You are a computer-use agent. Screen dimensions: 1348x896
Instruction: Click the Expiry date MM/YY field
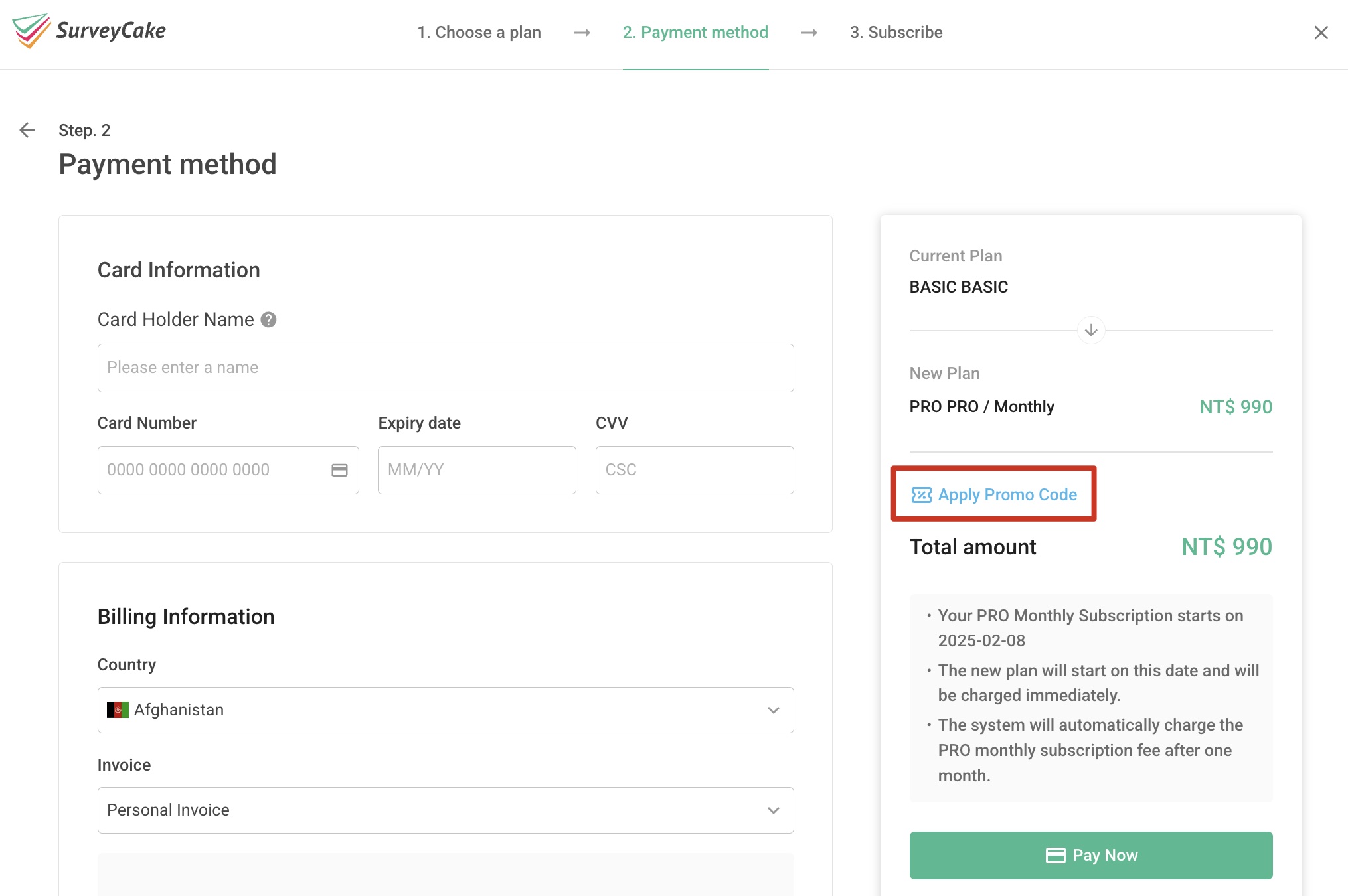point(476,470)
